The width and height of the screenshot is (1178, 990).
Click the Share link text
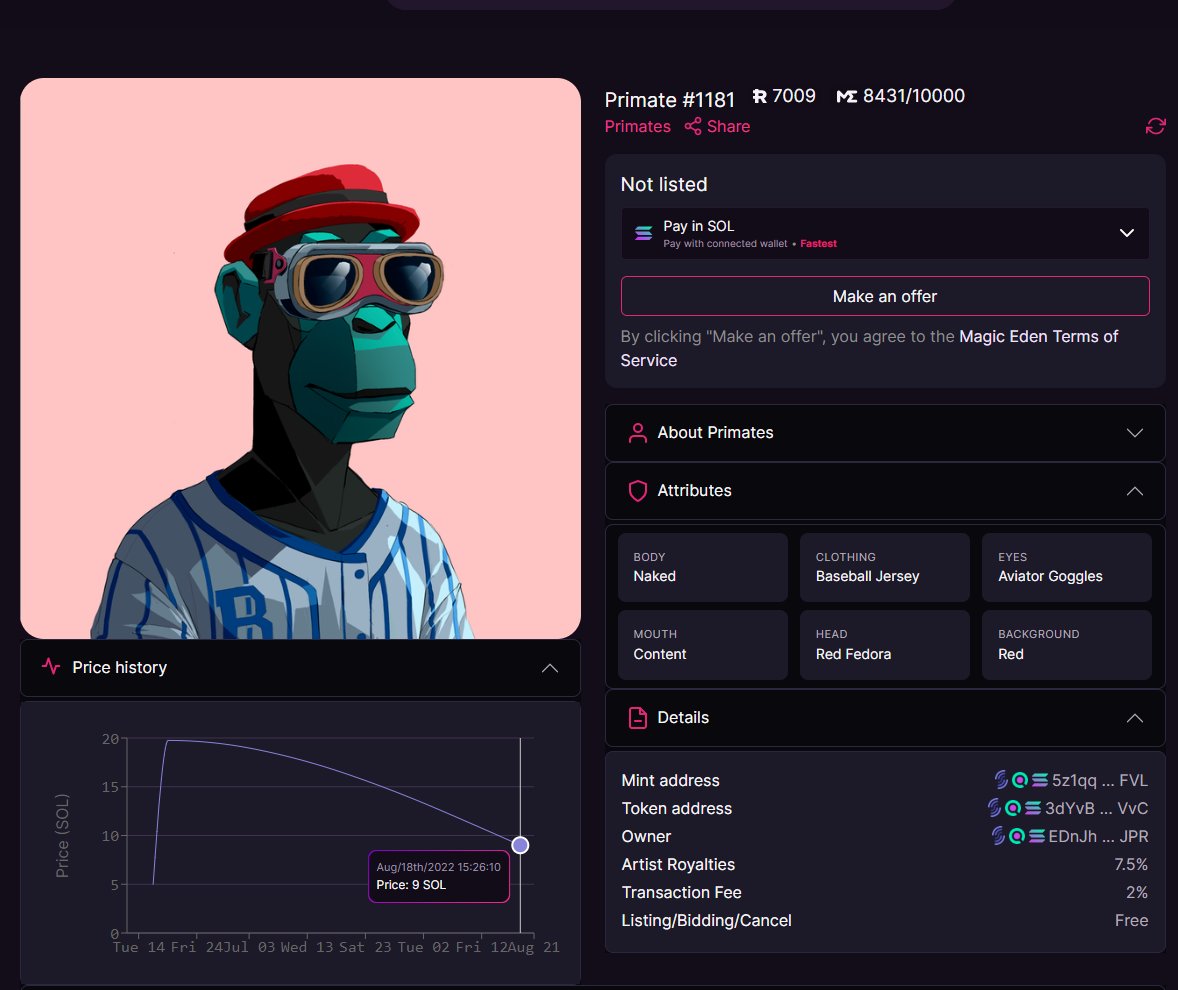728,126
